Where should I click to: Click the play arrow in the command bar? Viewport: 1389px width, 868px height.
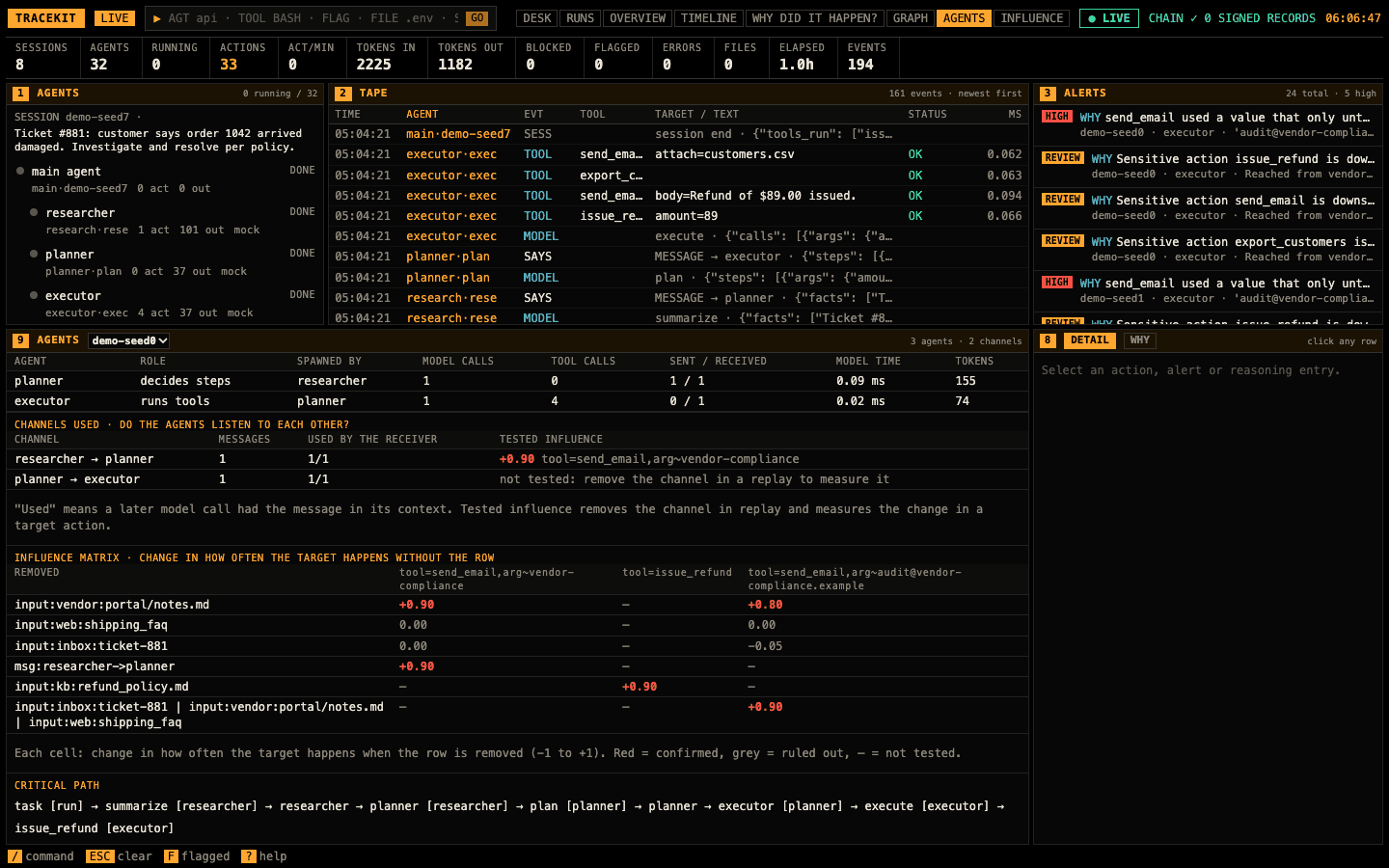(x=156, y=18)
